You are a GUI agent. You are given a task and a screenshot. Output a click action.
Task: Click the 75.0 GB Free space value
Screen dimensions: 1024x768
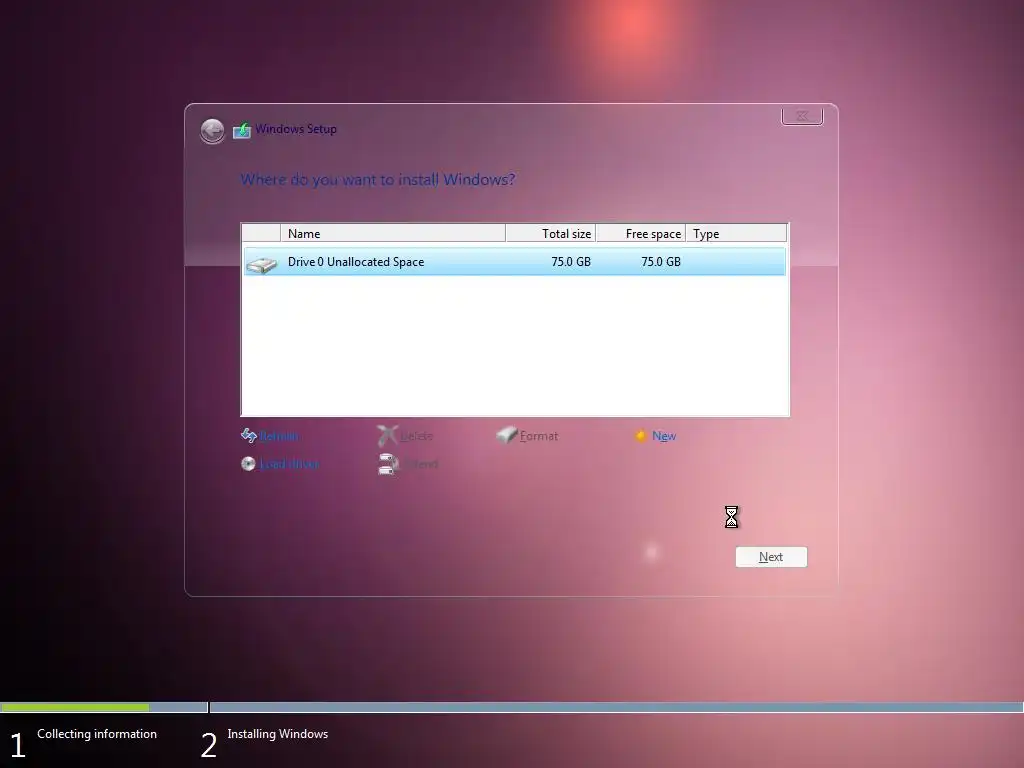click(661, 262)
